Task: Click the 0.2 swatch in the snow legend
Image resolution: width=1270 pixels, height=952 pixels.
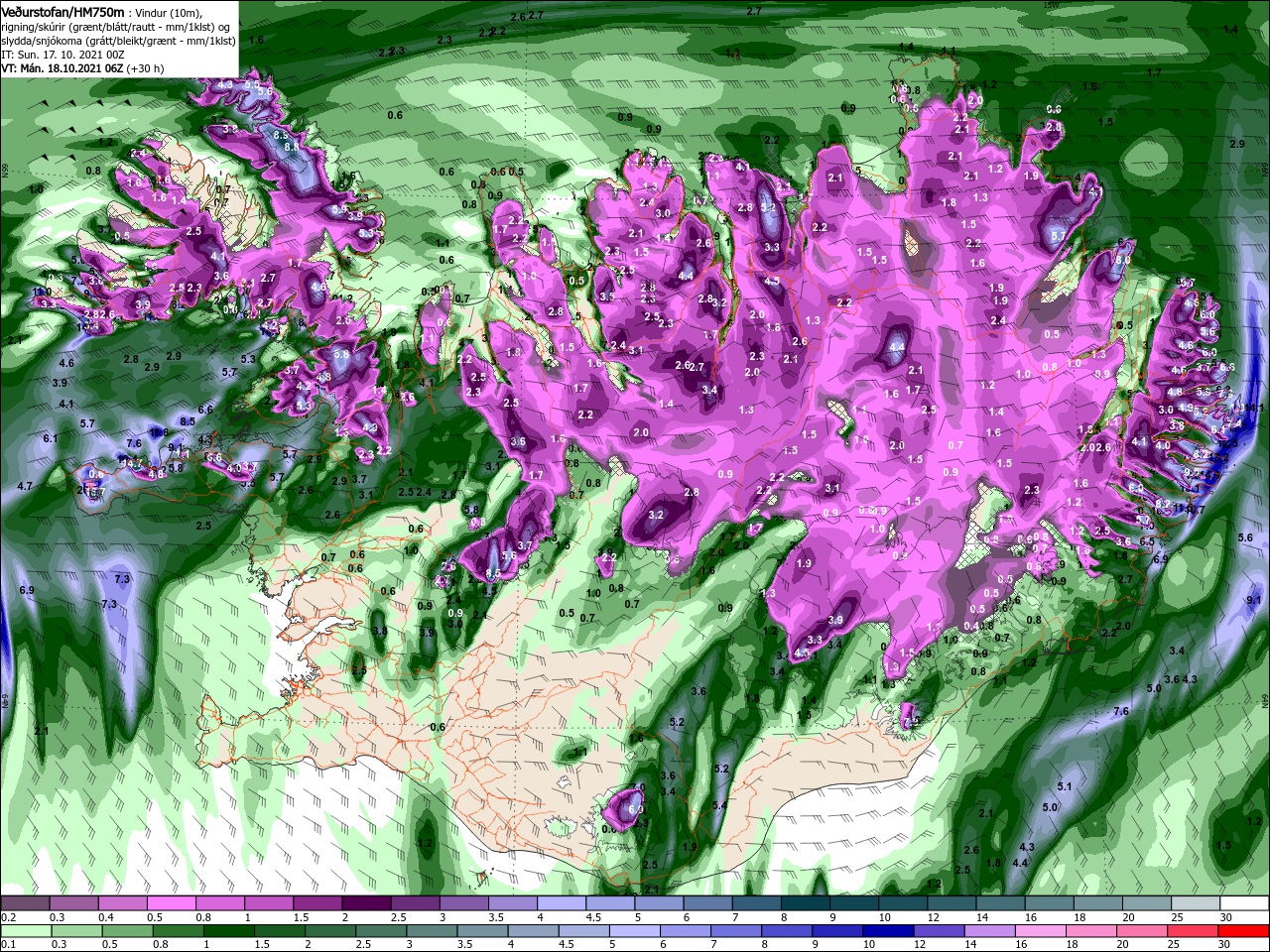Action: pos(25,903)
